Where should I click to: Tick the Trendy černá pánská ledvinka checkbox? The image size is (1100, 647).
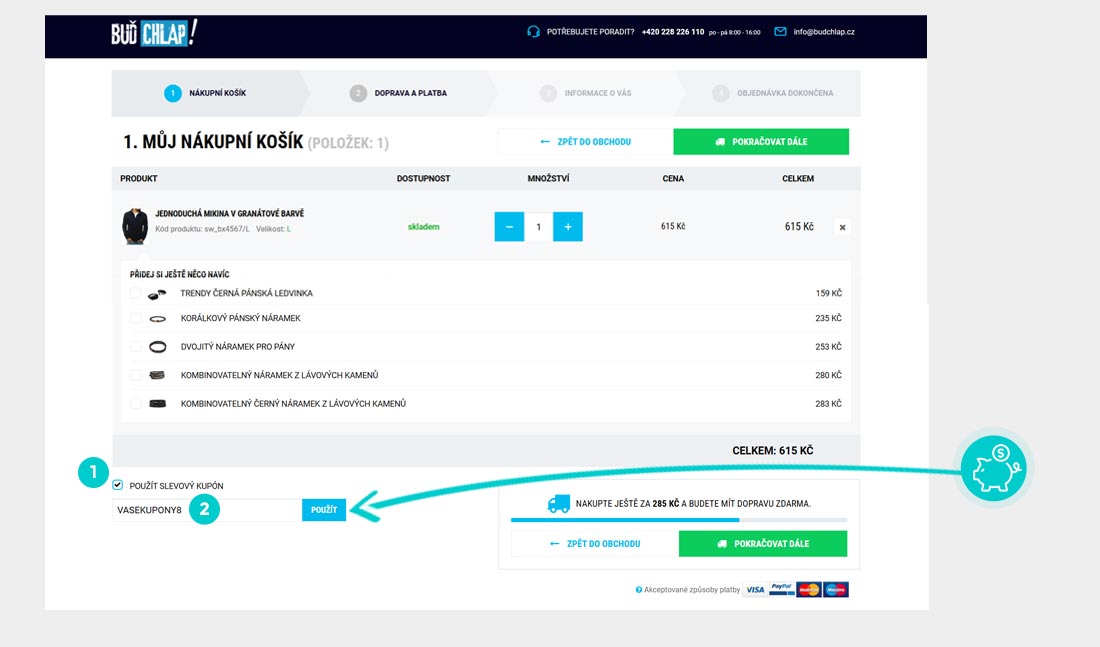tap(135, 293)
